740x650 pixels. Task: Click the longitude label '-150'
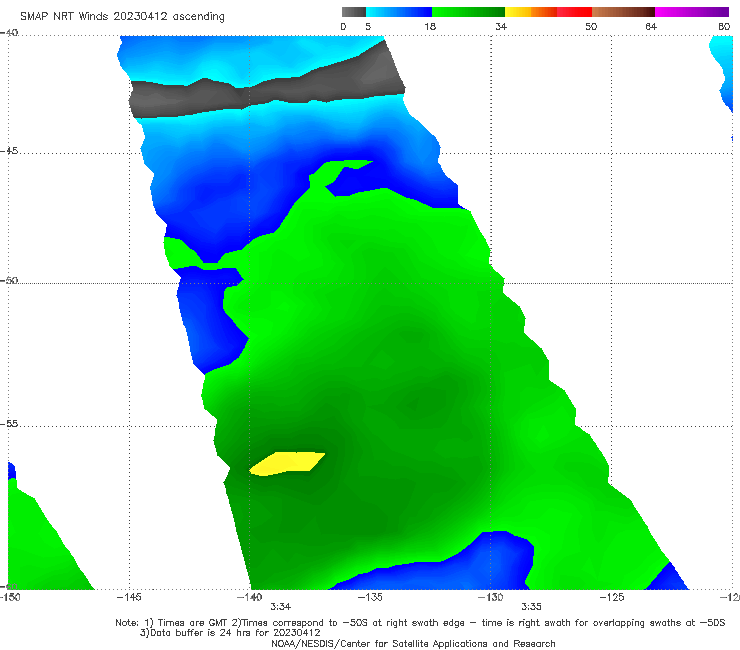point(9,597)
